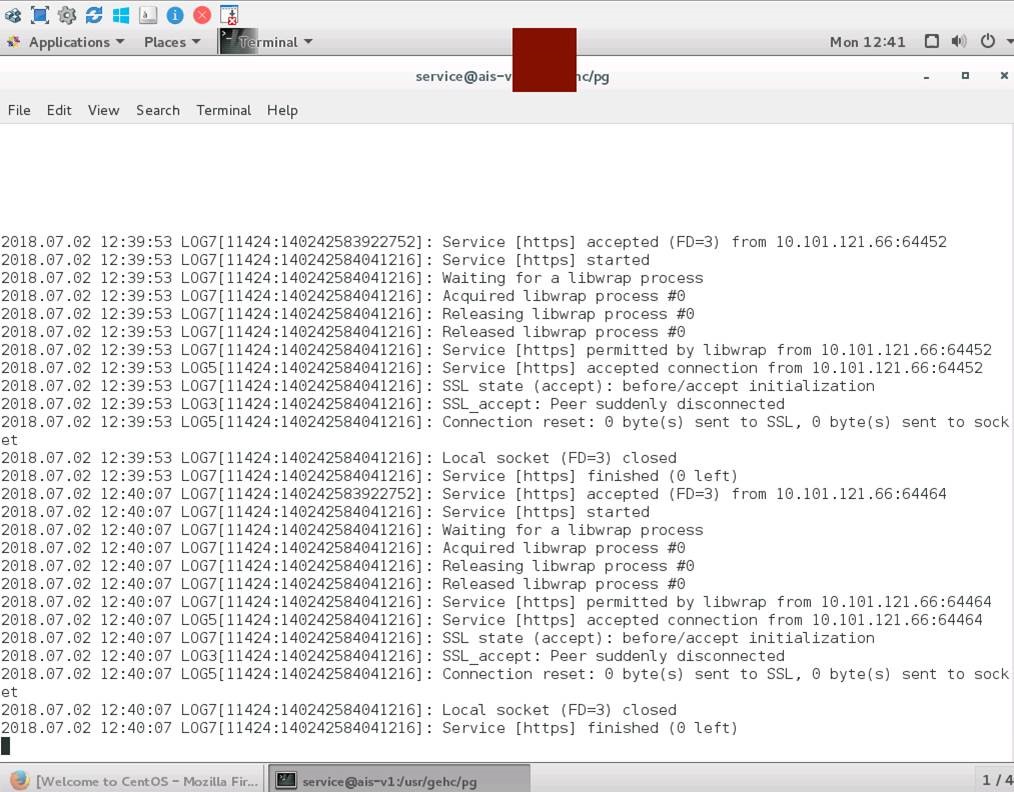
Task: Open the File menu
Action: tap(19, 110)
